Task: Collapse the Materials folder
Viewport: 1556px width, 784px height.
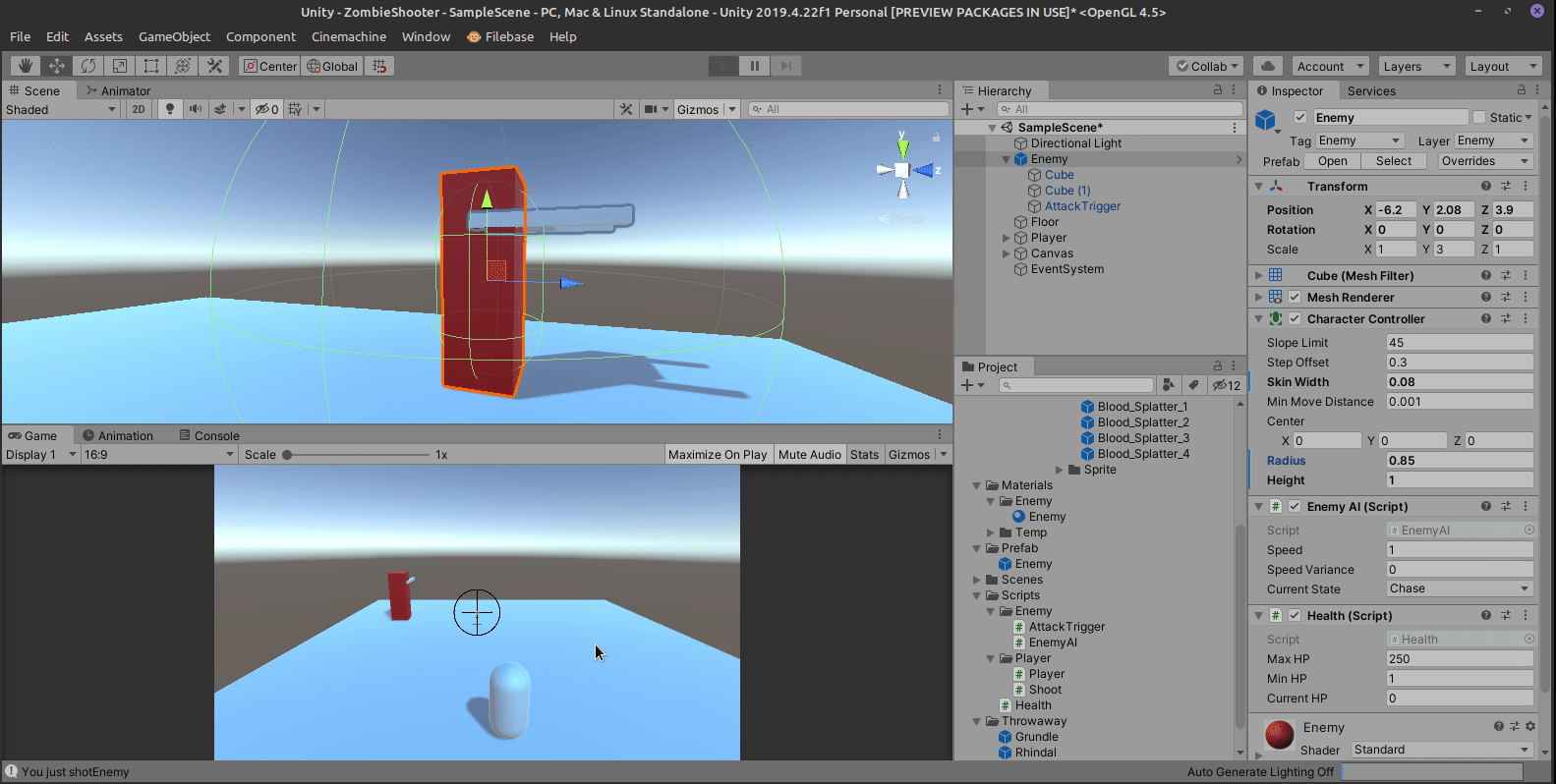Action: click(x=976, y=485)
